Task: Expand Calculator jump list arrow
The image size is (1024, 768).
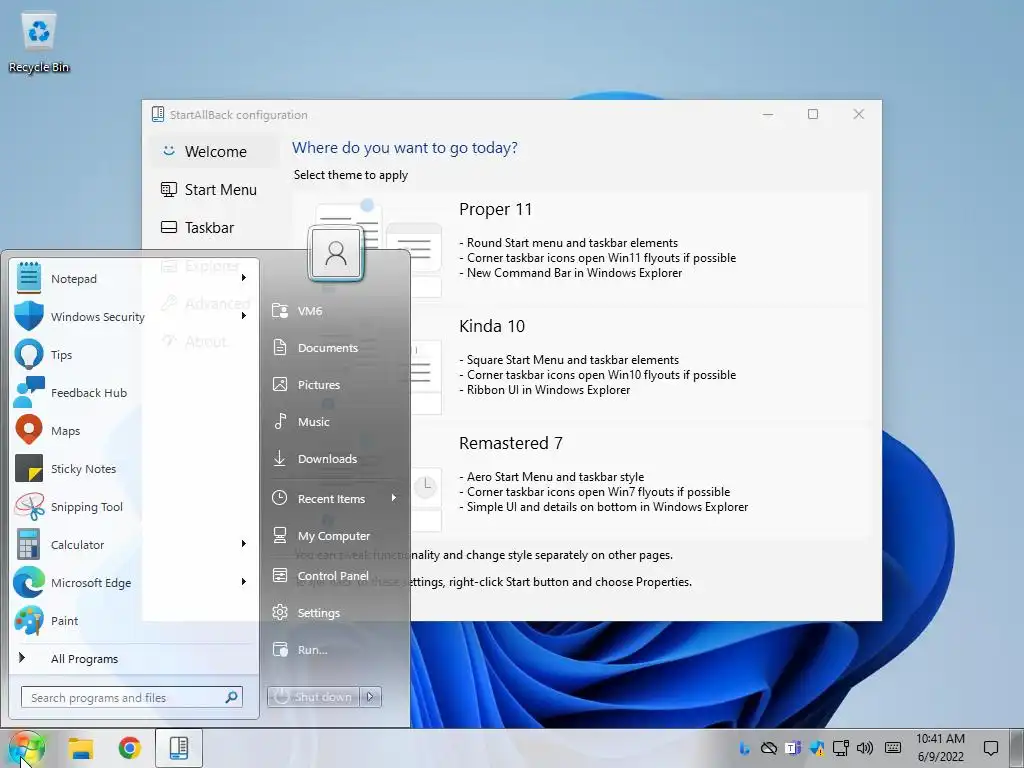Action: coord(244,544)
